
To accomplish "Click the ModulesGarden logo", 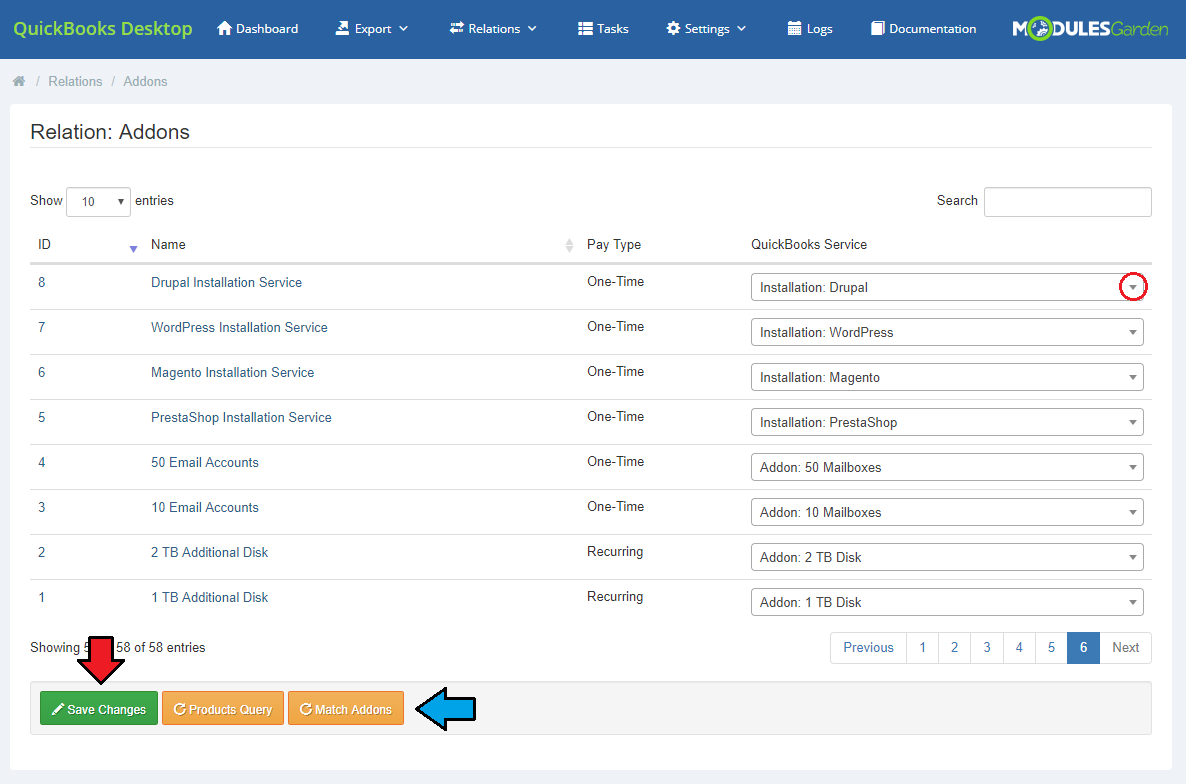I will (x=1090, y=29).
